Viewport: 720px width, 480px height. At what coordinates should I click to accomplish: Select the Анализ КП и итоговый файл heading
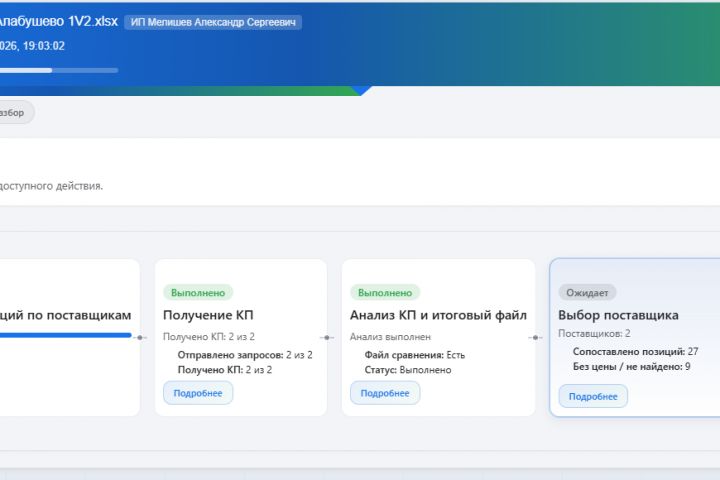(438, 315)
